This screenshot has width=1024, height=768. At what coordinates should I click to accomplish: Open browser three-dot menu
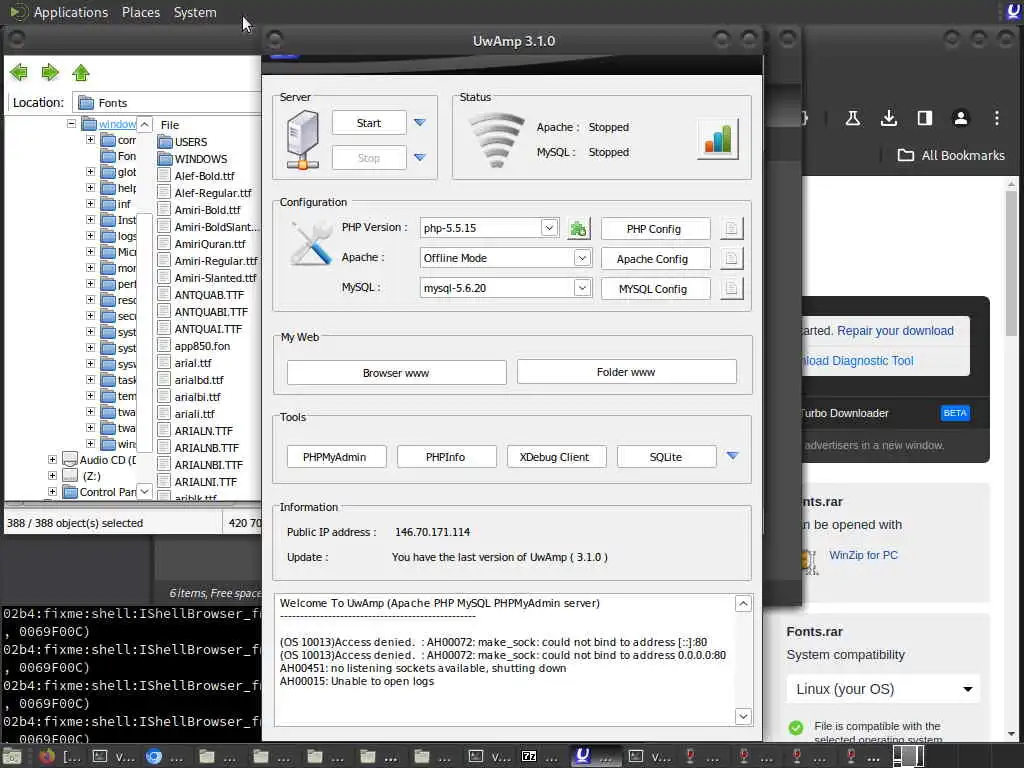(997, 118)
